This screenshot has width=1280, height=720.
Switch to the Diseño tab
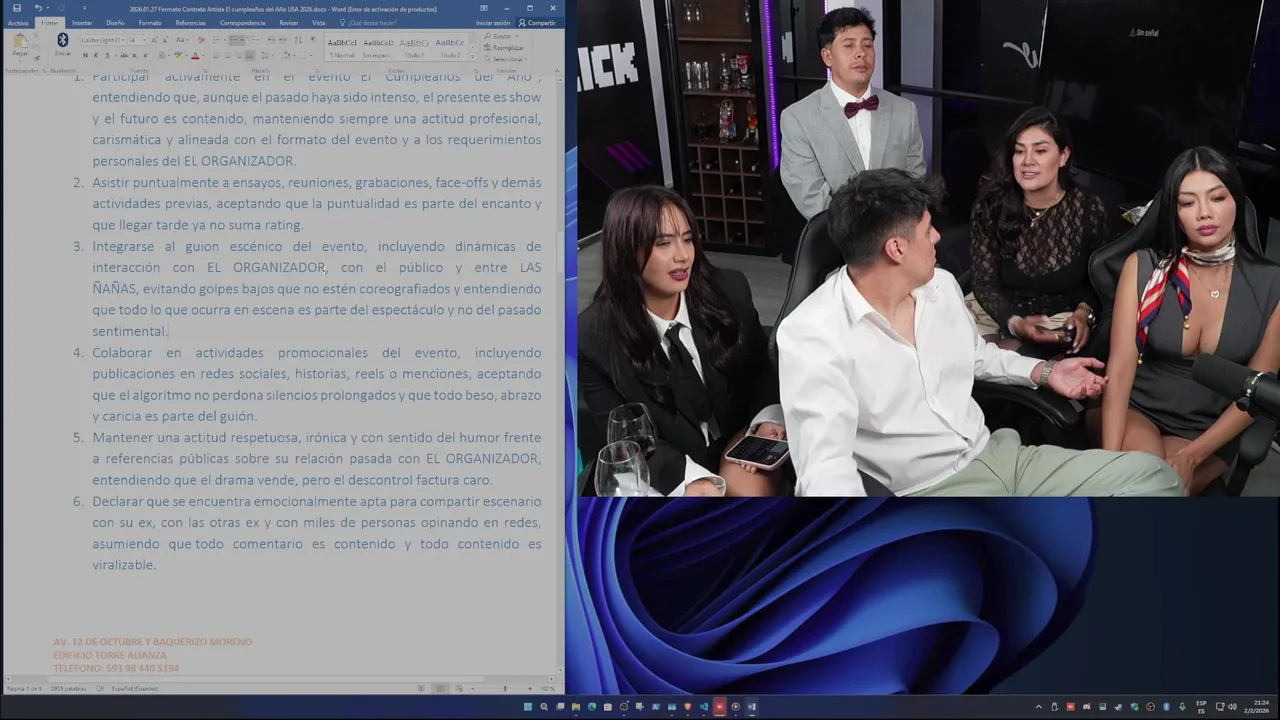pos(115,23)
